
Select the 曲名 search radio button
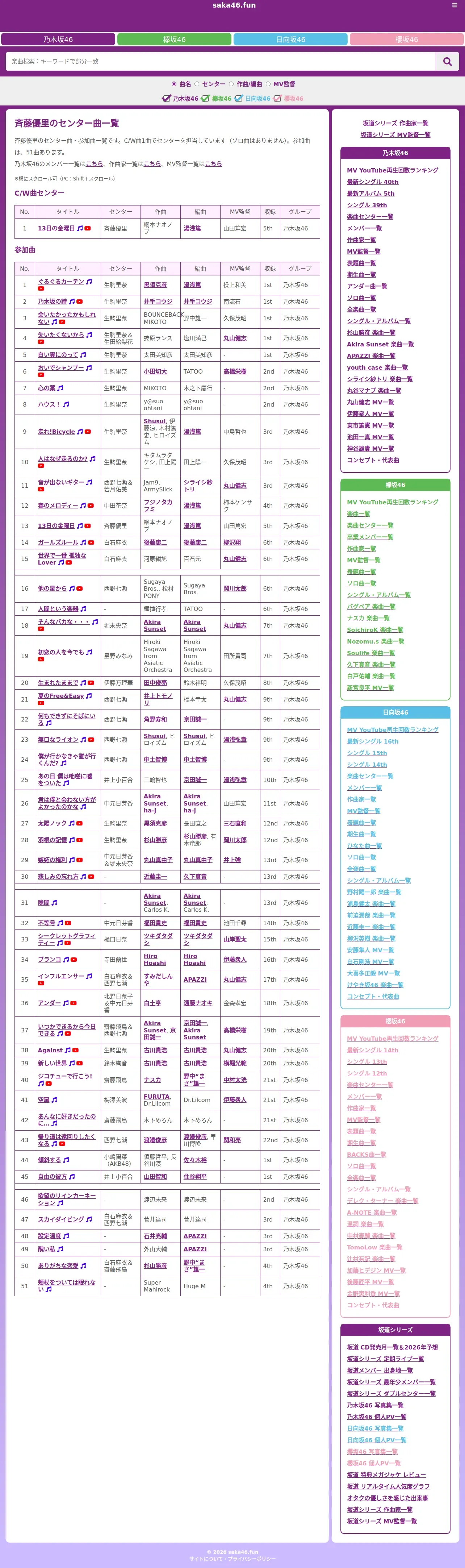tap(174, 84)
